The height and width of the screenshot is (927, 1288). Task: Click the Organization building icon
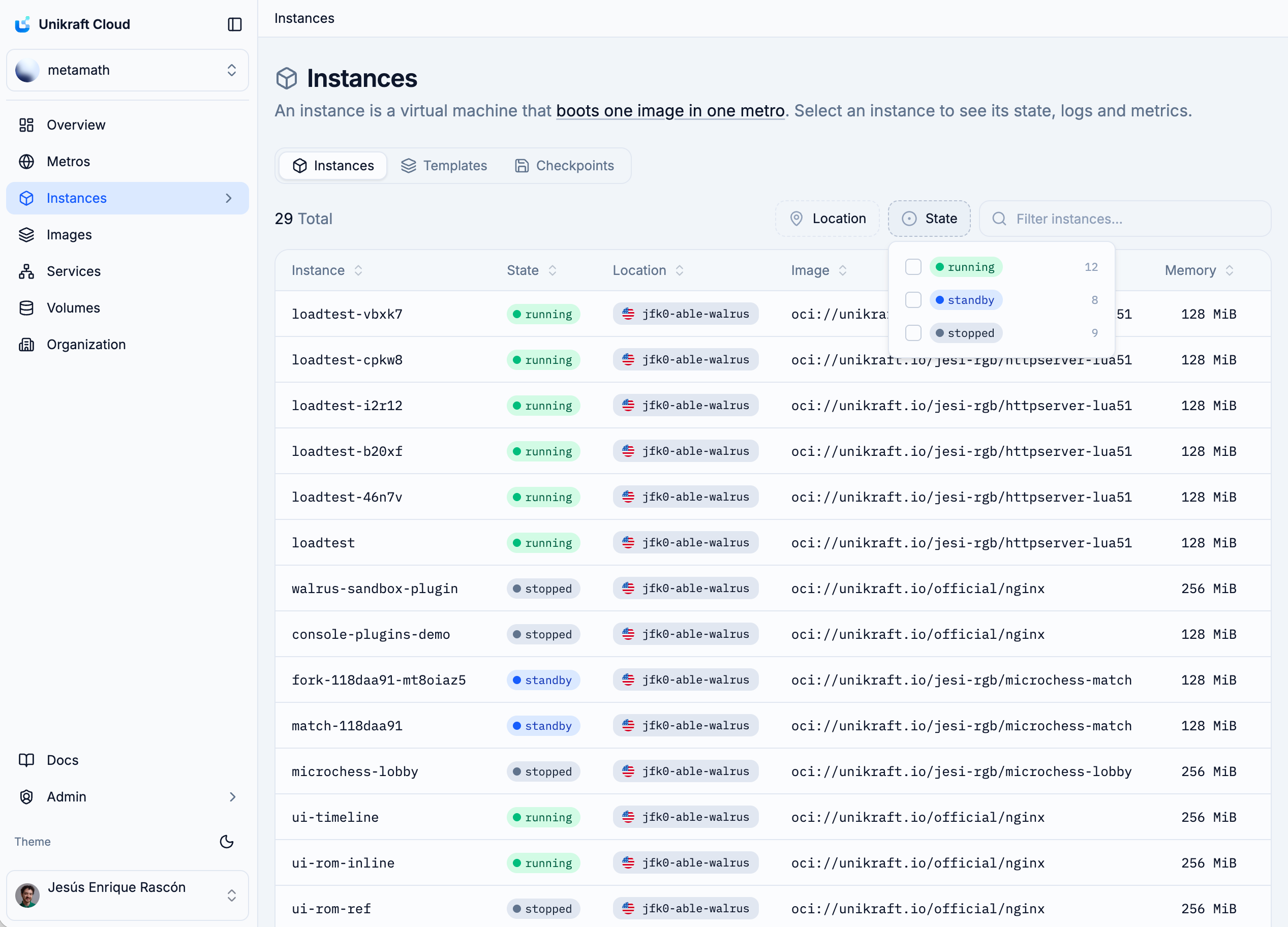[x=27, y=345]
